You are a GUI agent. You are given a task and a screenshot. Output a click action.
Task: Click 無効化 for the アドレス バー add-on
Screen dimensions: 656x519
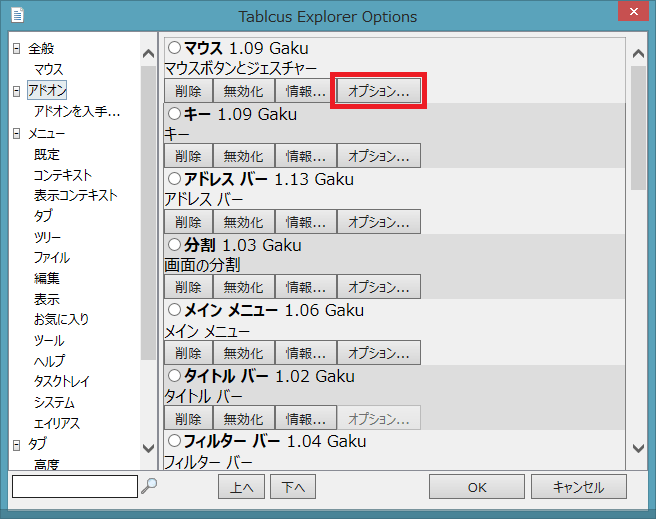[x=243, y=222]
